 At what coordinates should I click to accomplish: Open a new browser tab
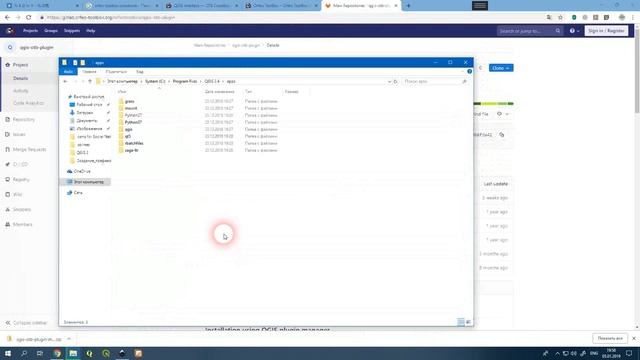coord(409,6)
